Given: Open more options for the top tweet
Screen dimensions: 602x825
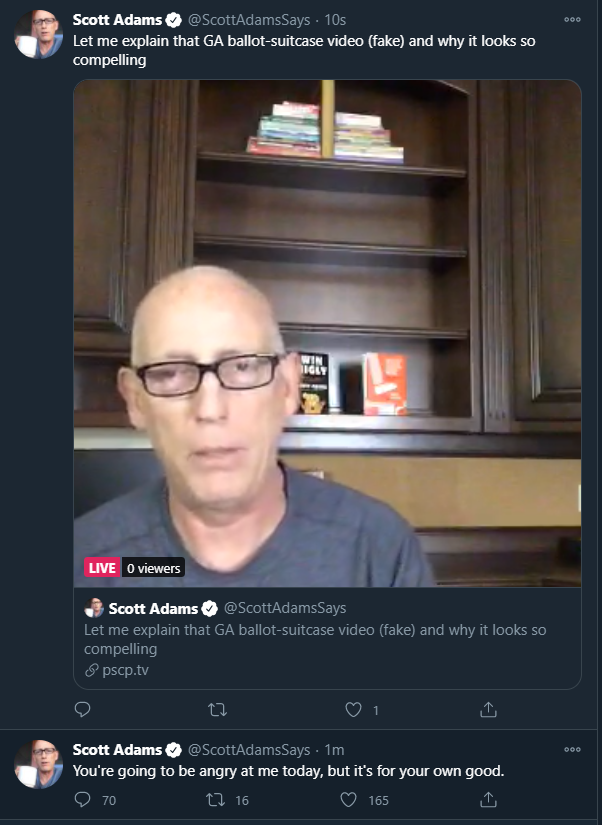Looking at the screenshot, I should 572,19.
